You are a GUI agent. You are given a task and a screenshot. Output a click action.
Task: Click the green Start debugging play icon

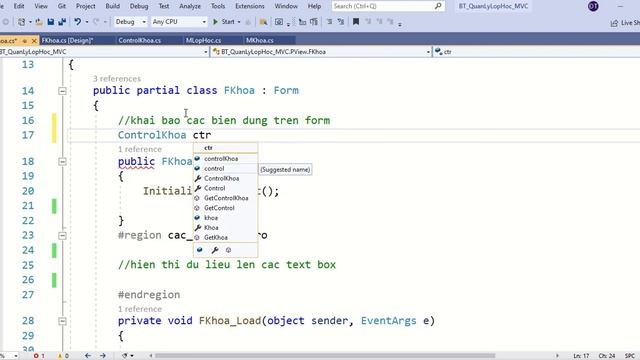pyautogui.click(x=216, y=22)
